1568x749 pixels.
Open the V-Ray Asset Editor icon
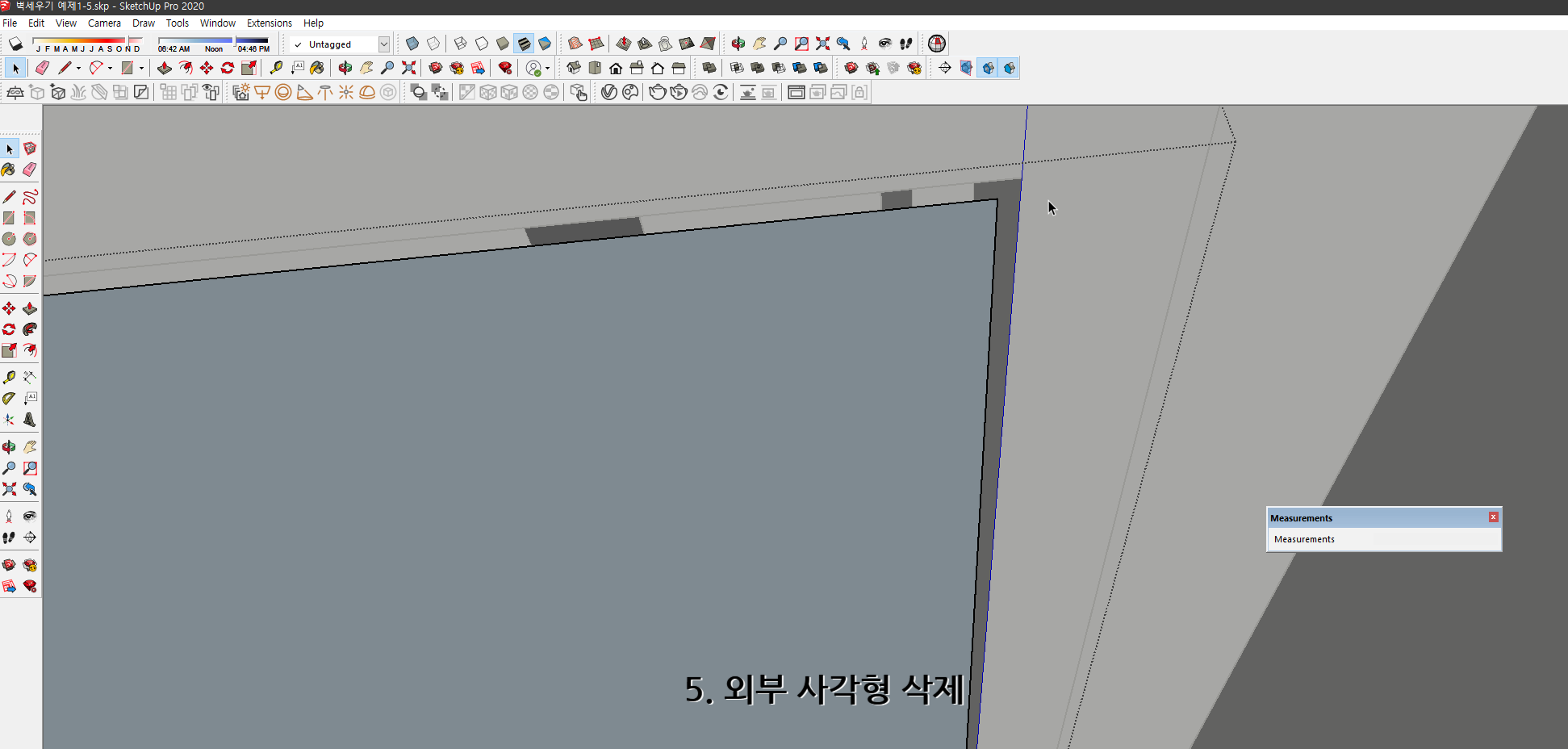tap(609, 93)
